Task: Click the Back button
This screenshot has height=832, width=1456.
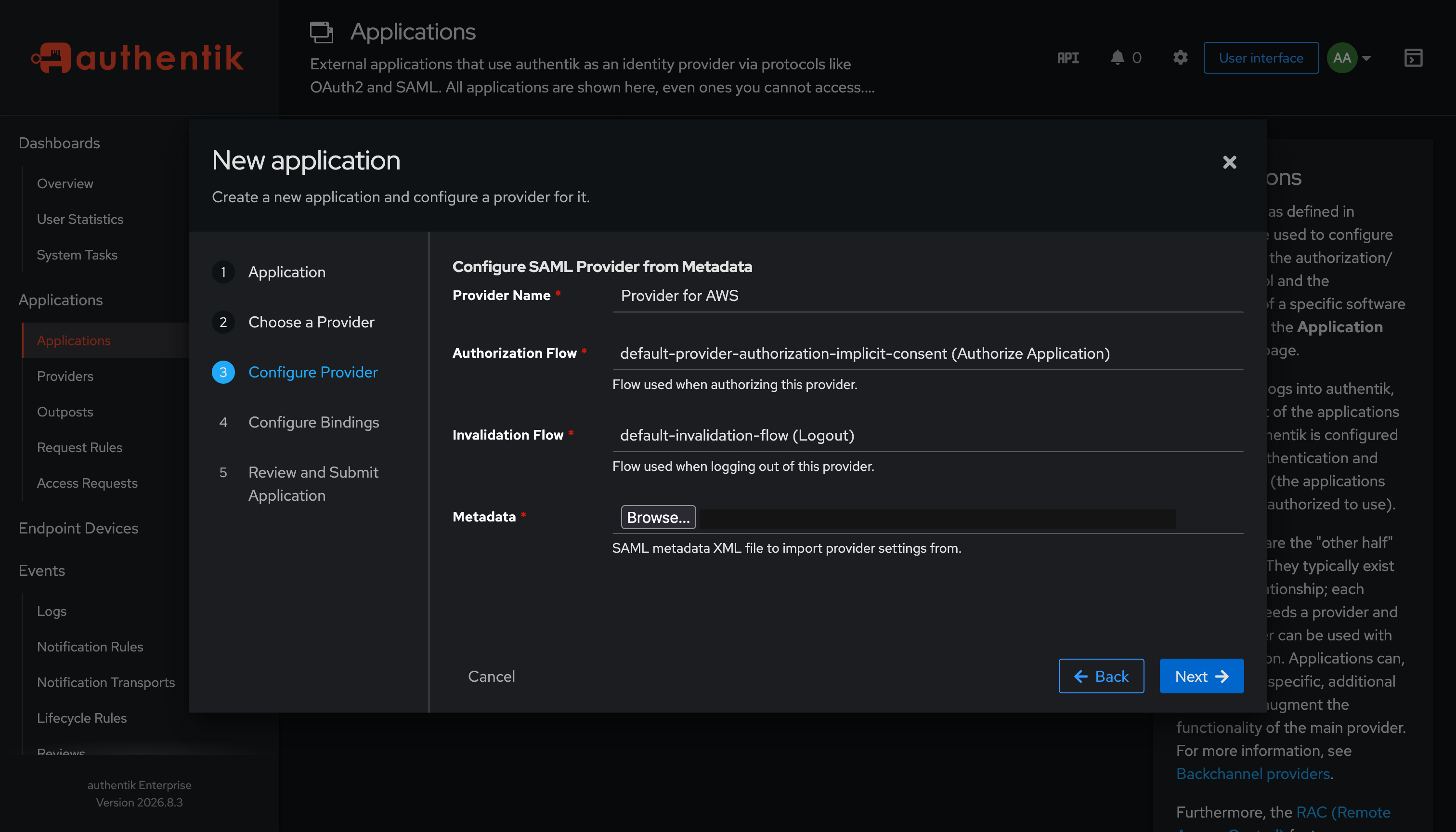Action: [1101, 676]
